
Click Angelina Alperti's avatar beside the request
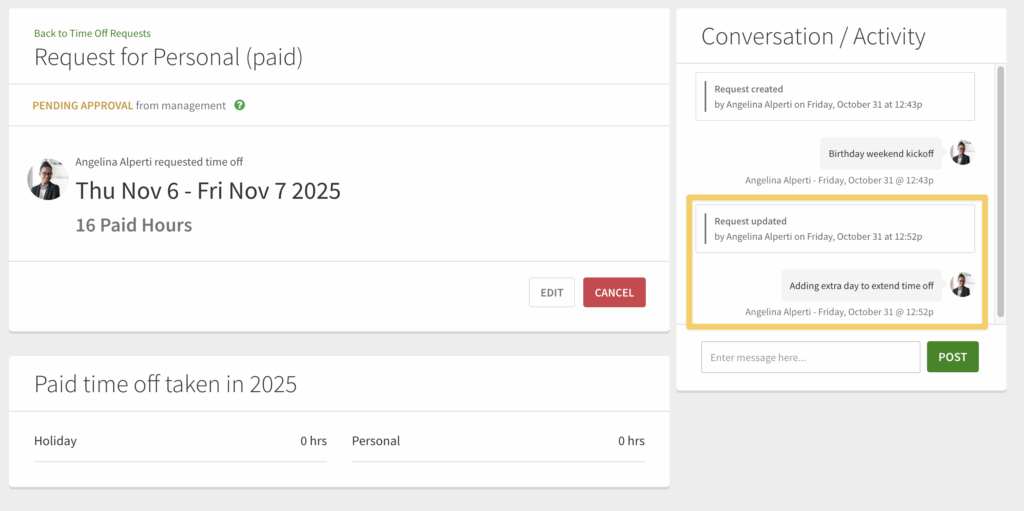[x=47, y=179]
